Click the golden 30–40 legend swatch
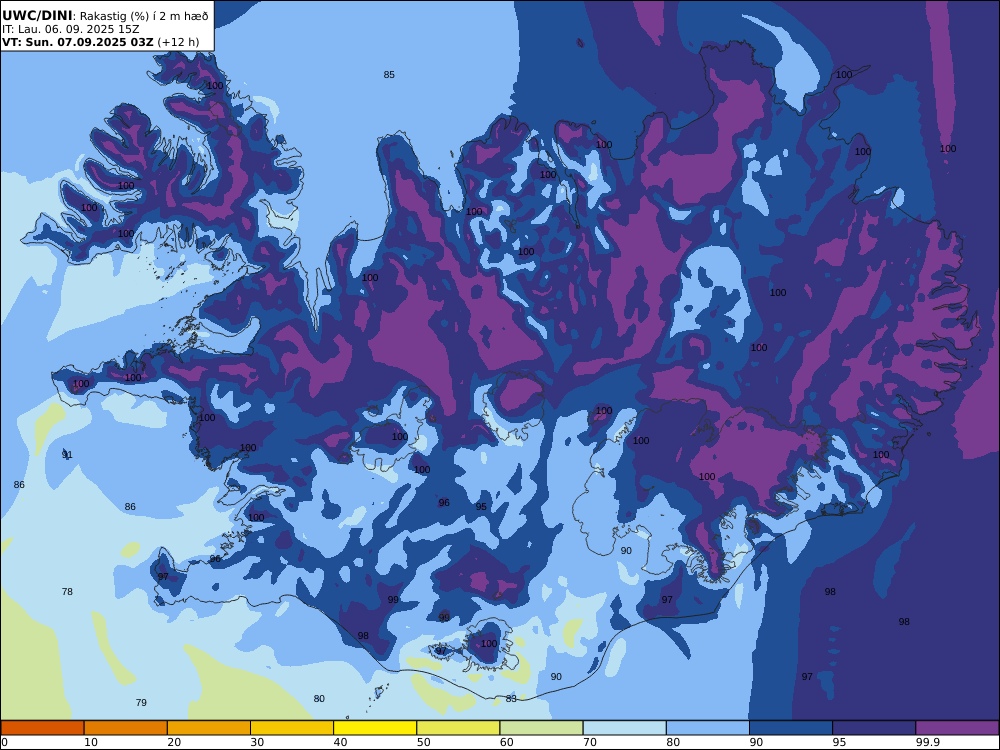1000x750 pixels. click(292, 728)
